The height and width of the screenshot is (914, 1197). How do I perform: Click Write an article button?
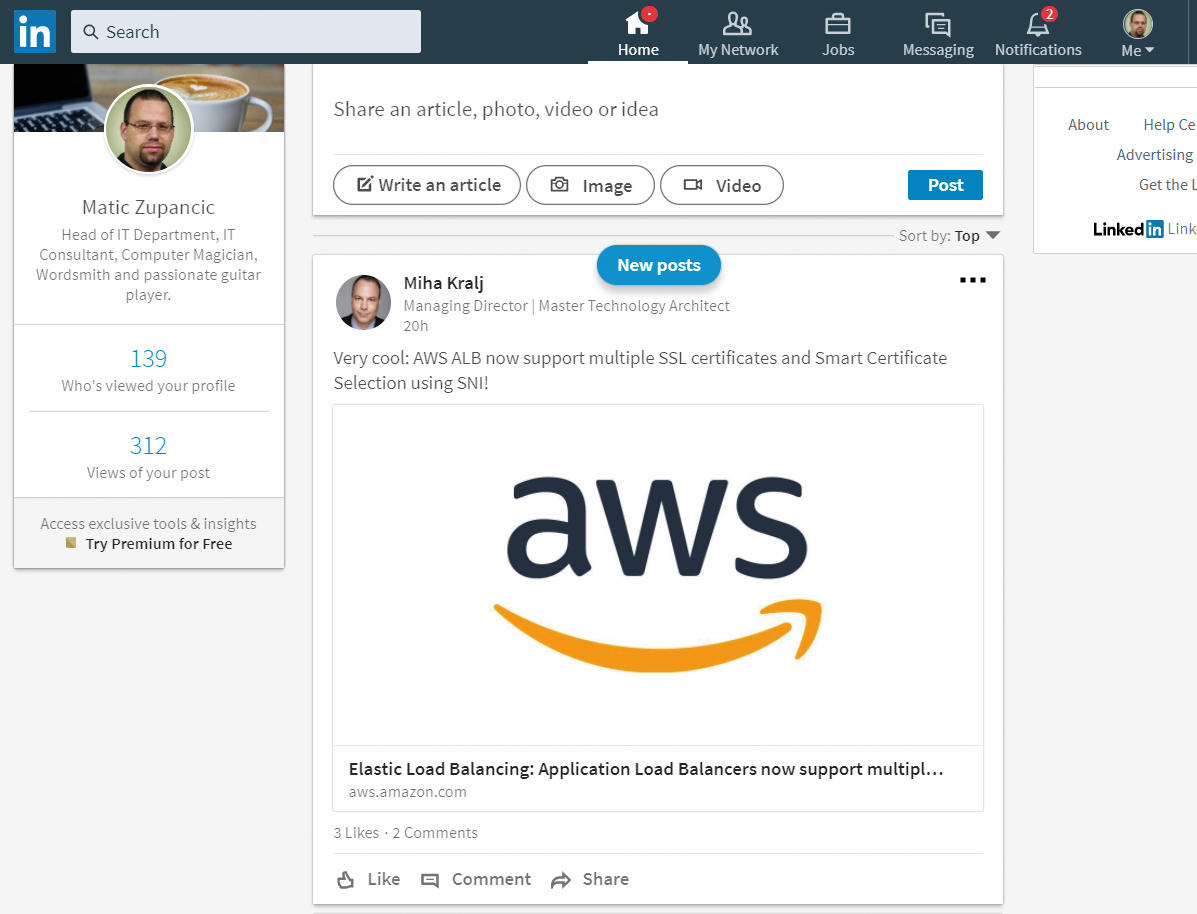tap(427, 185)
